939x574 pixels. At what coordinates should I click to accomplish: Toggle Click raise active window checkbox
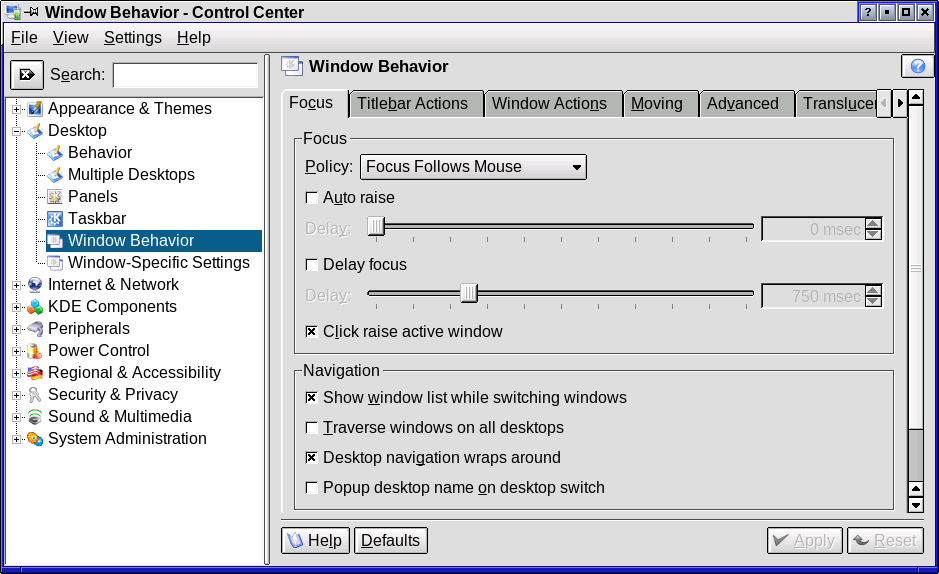[312, 331]
